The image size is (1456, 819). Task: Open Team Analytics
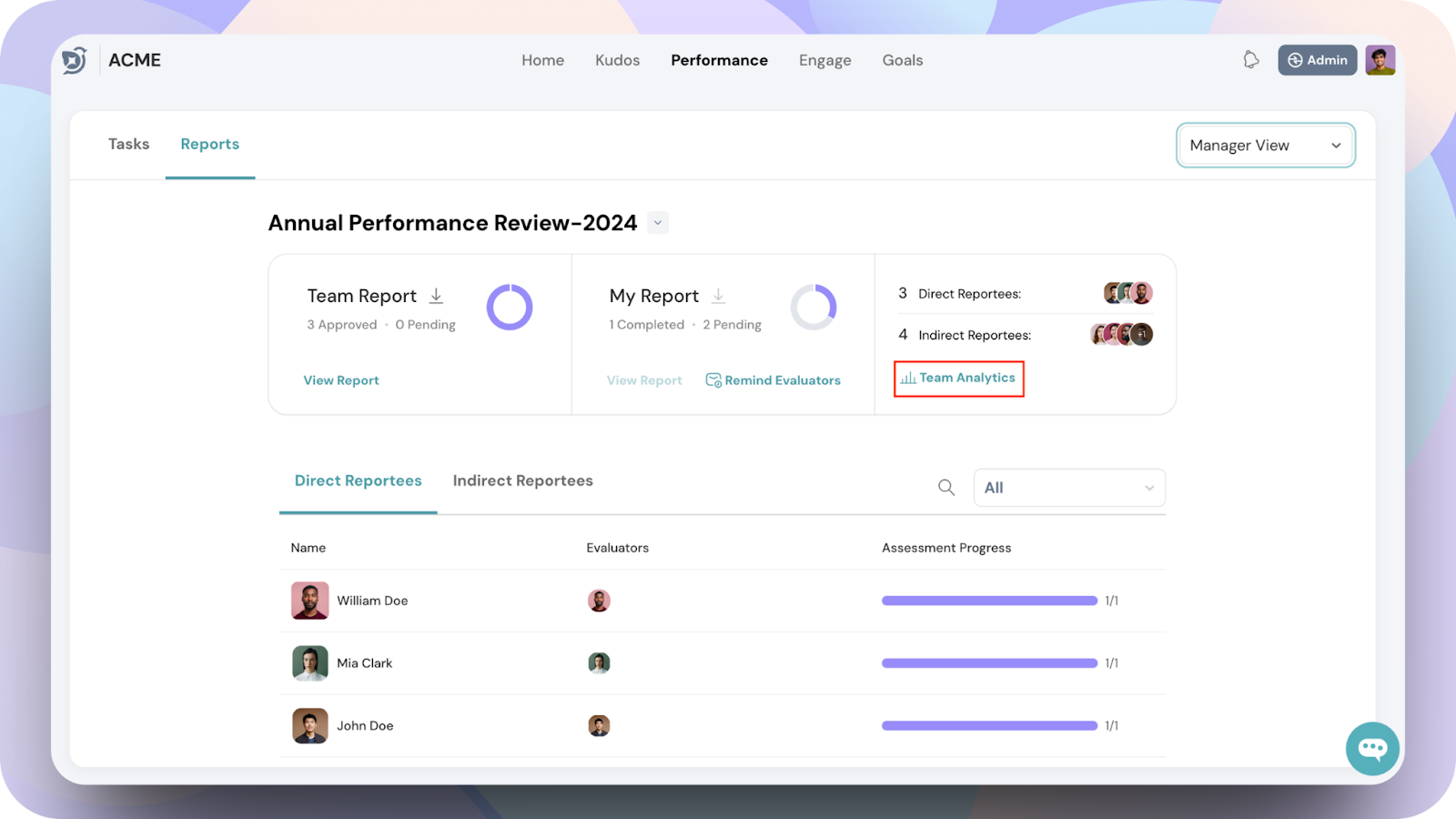pyautogui.click(x=959, y=378)
